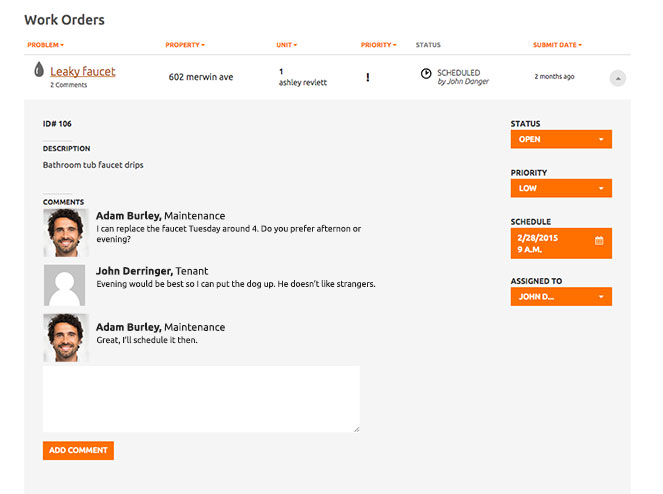Sort by Submit Date column header
The image size is (663, 494).
tap(557, 45)
